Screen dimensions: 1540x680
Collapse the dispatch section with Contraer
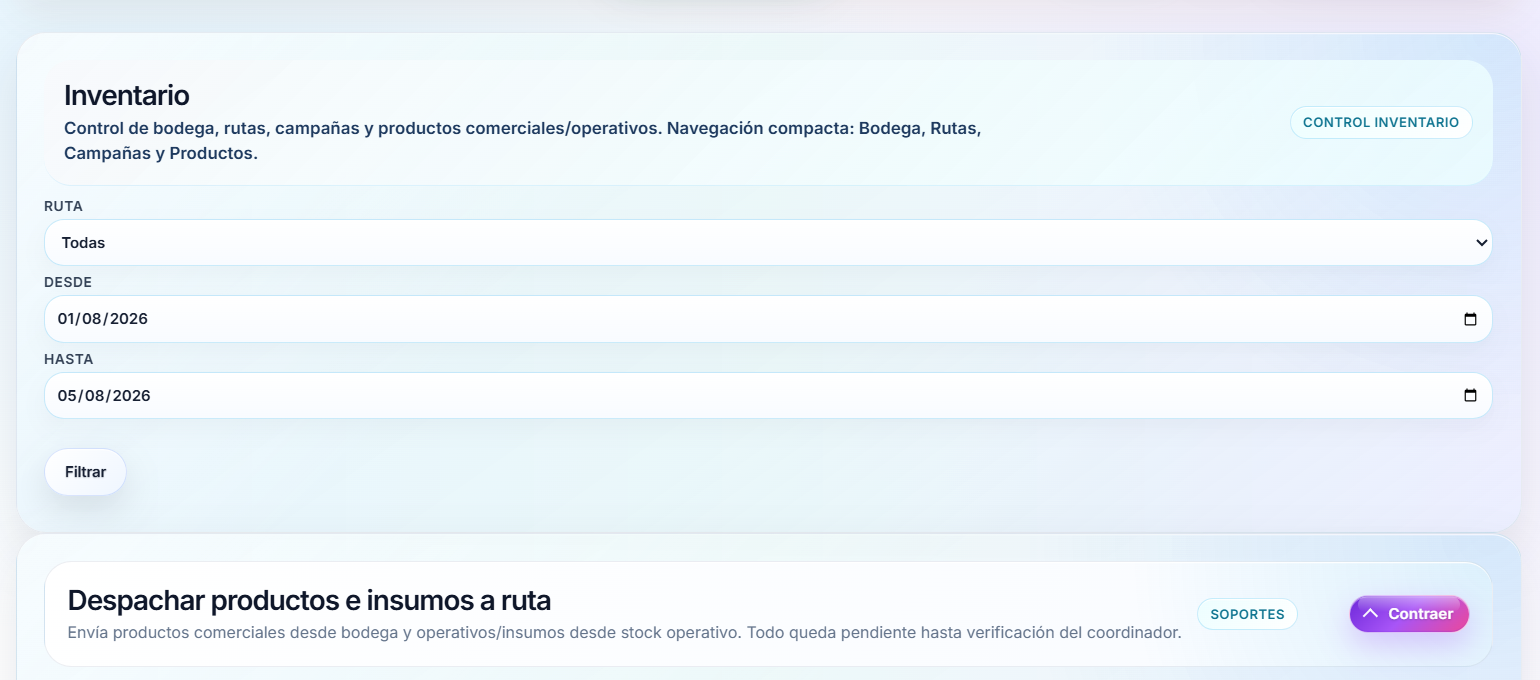[1409, 614]
